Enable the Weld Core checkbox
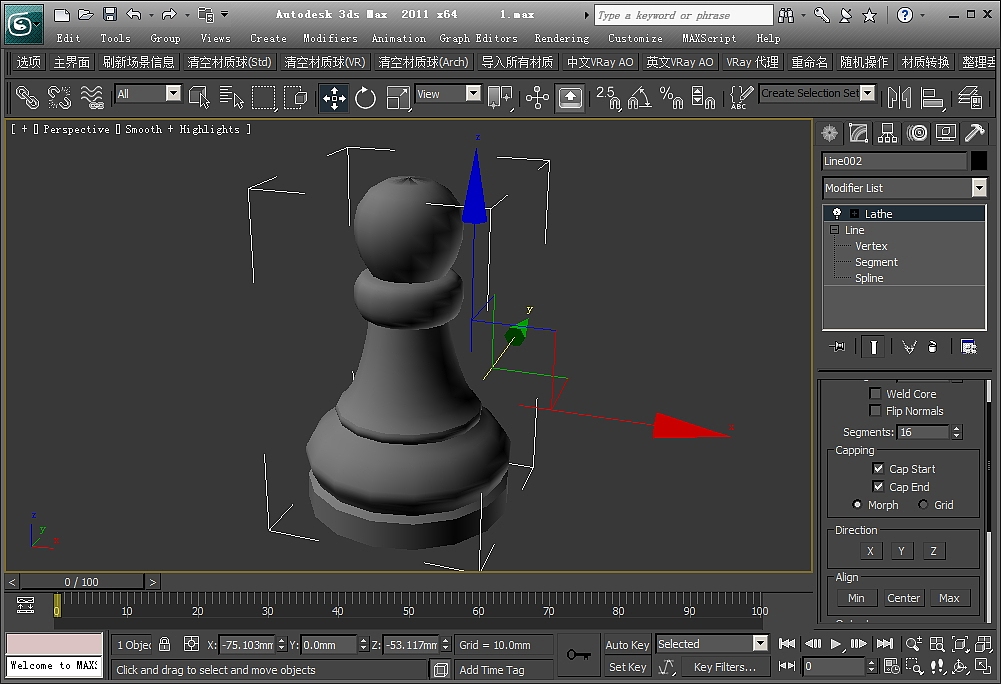The width and height of the screenshot is (1001, 684). 875,393
